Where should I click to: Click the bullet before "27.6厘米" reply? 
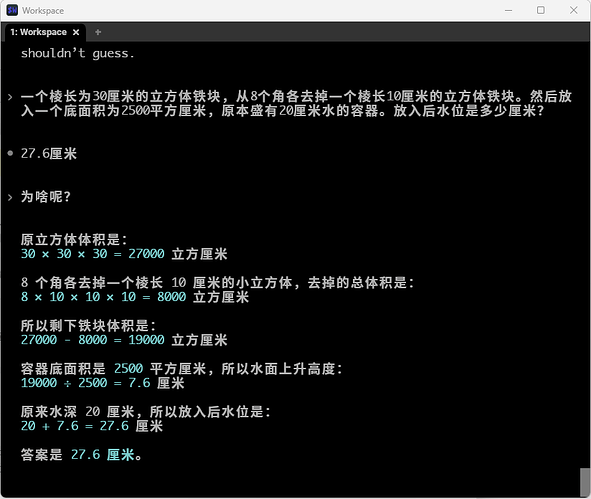10,153
